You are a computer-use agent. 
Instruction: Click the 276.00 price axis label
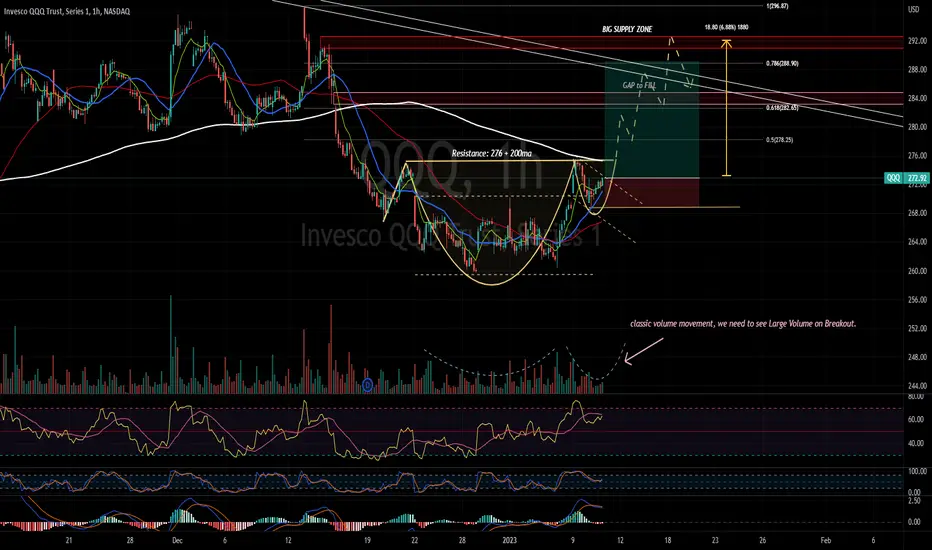[x=918, y=156]
